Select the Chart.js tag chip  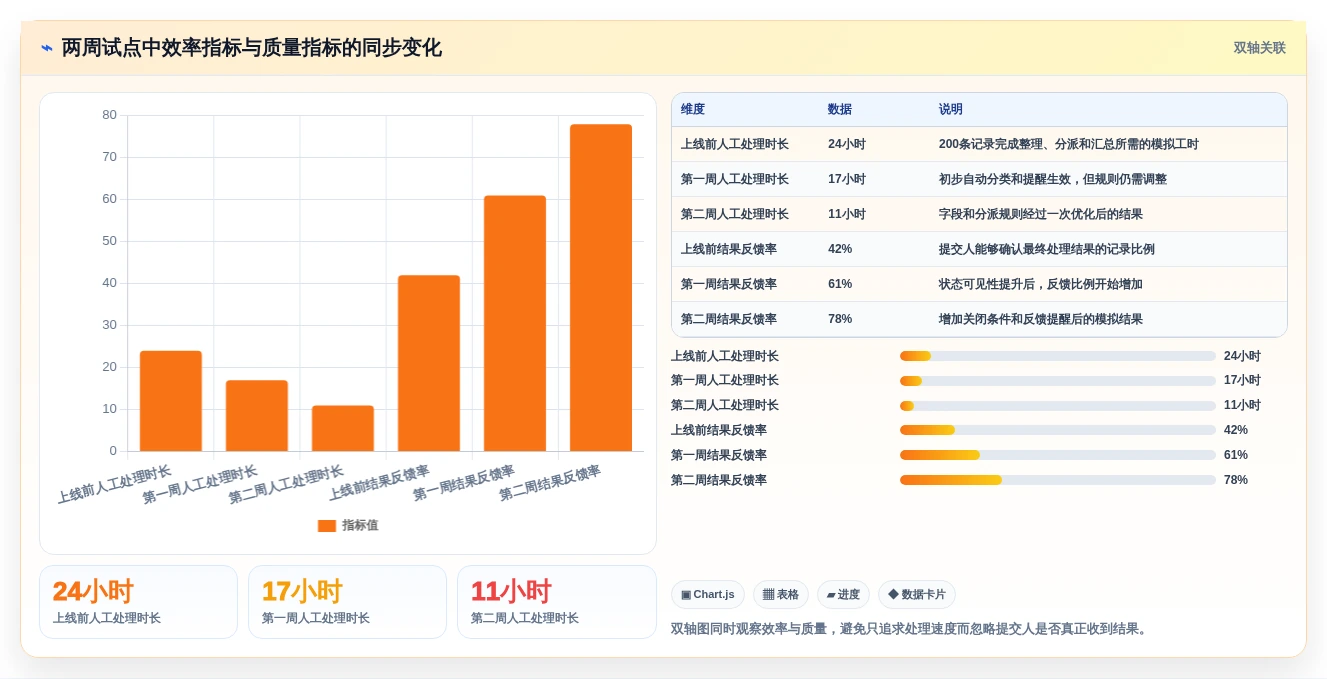[x=708, y=594]
